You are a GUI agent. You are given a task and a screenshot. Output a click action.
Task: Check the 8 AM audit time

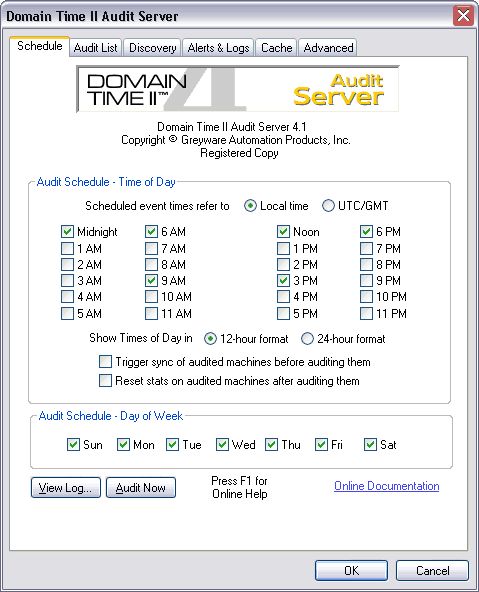pos(151,264)
